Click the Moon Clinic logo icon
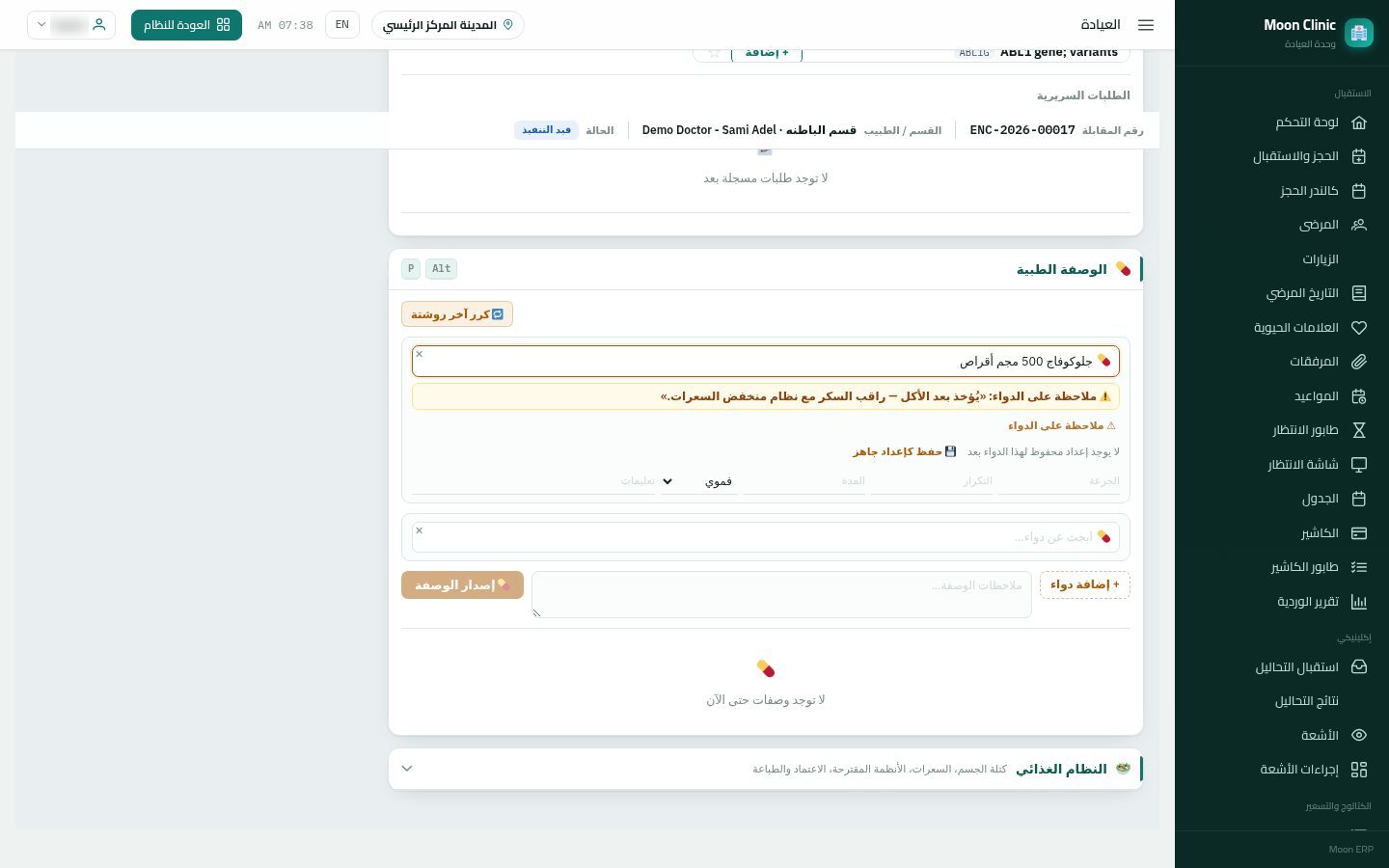Screen dimensions: 1389x868 tap(1358, 33)
